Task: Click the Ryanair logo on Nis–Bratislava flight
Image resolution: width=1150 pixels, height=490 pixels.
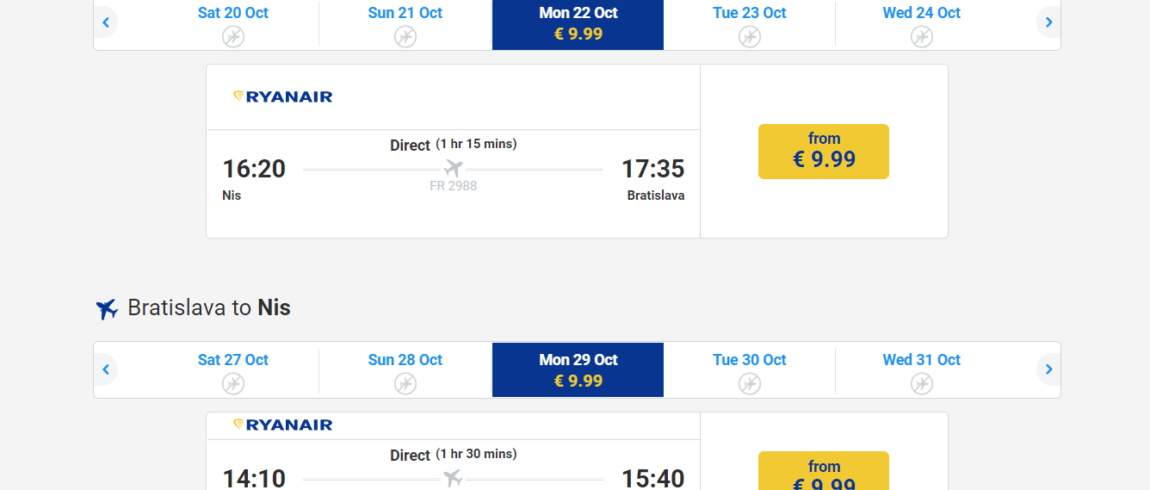Action: click(282, 97)
